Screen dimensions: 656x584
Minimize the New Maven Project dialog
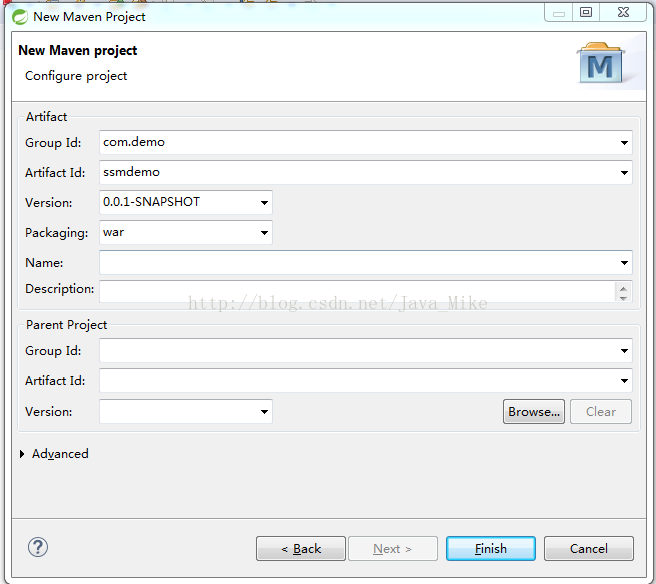(559, 13)
